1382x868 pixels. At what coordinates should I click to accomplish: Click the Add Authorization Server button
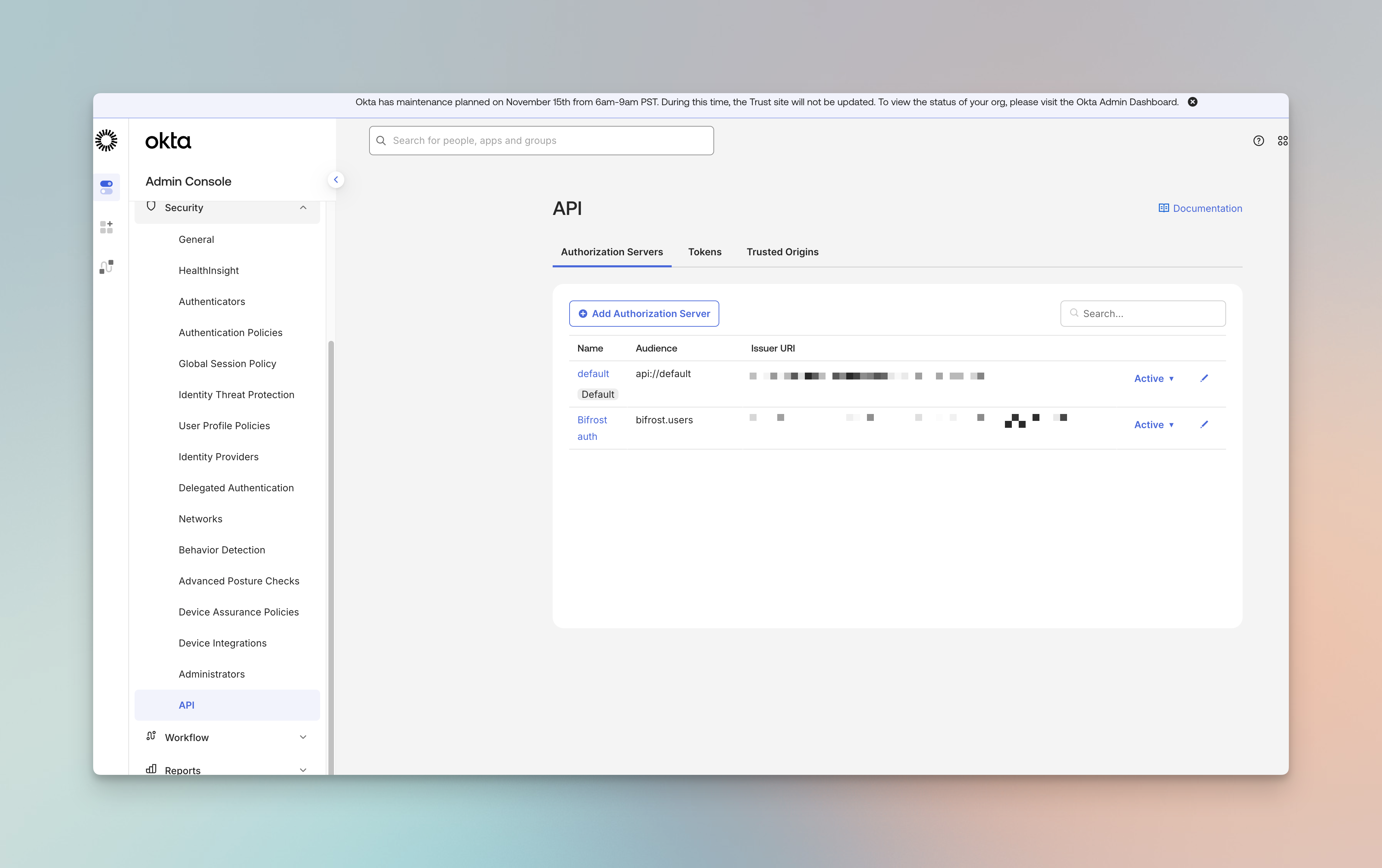point(643,314)
